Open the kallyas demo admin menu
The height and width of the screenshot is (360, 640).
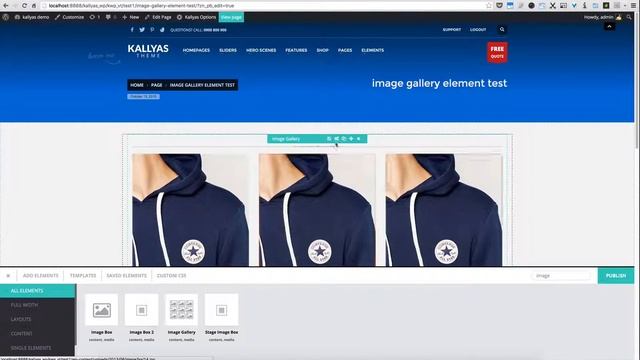(x=32, y=17)
